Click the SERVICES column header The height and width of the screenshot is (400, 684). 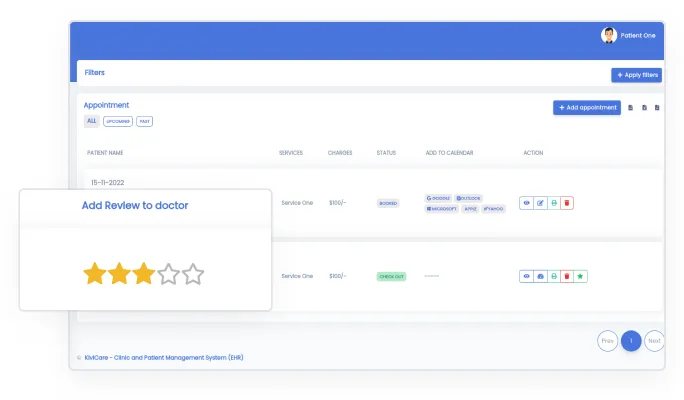click(291, 153)
